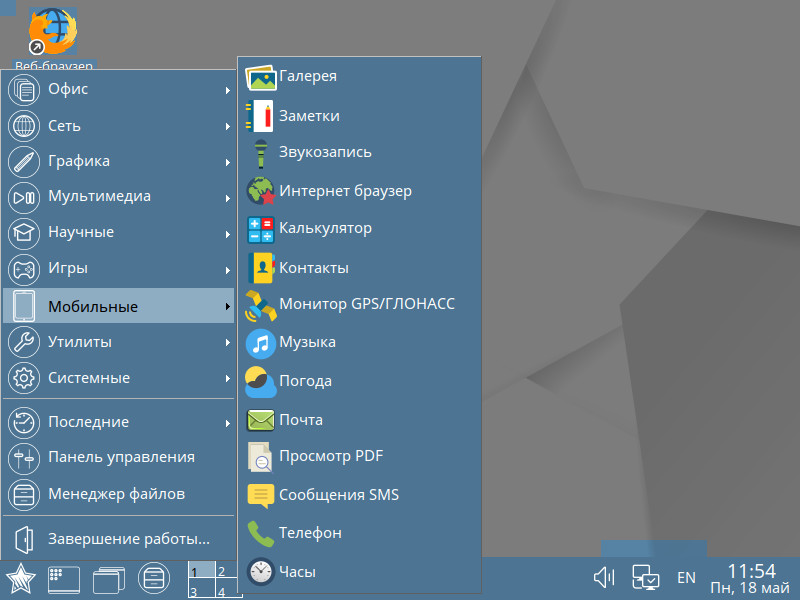Click the EN keyboard layout indicator
This screenshot has width=800, height=600.
coord(686,578)
